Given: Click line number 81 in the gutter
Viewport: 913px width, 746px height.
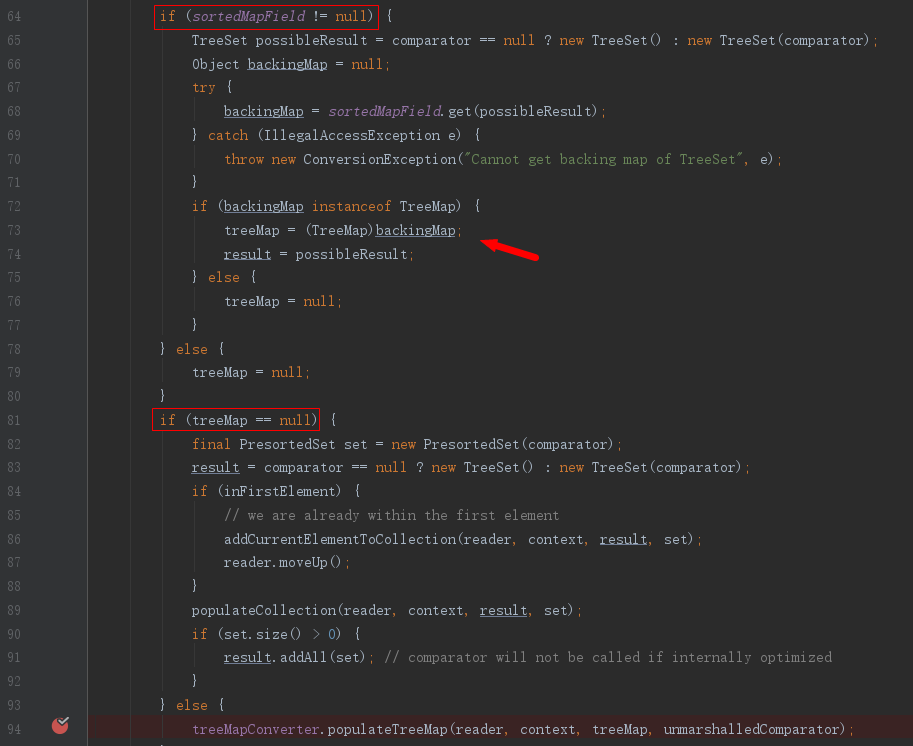Looking at the screenshot, I should coord(13,420).
